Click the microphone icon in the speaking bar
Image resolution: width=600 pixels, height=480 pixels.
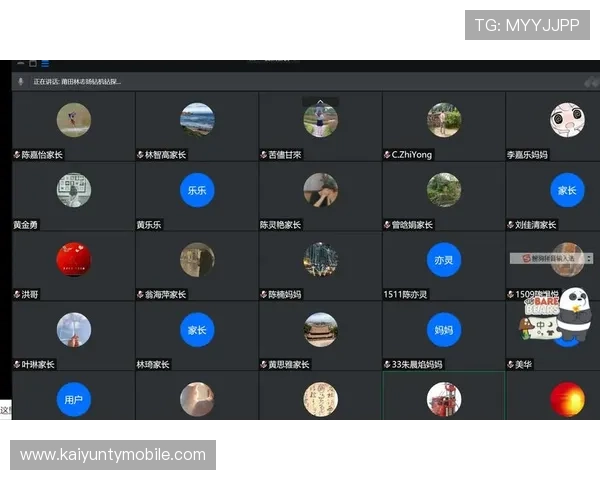[x=20, y=81]
